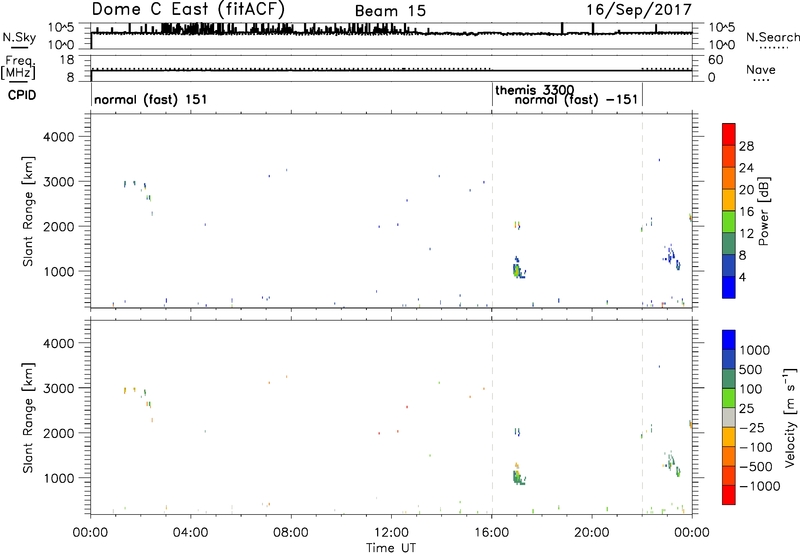
Task: Click the "4000" tick on the power panel
Action: 59,137
